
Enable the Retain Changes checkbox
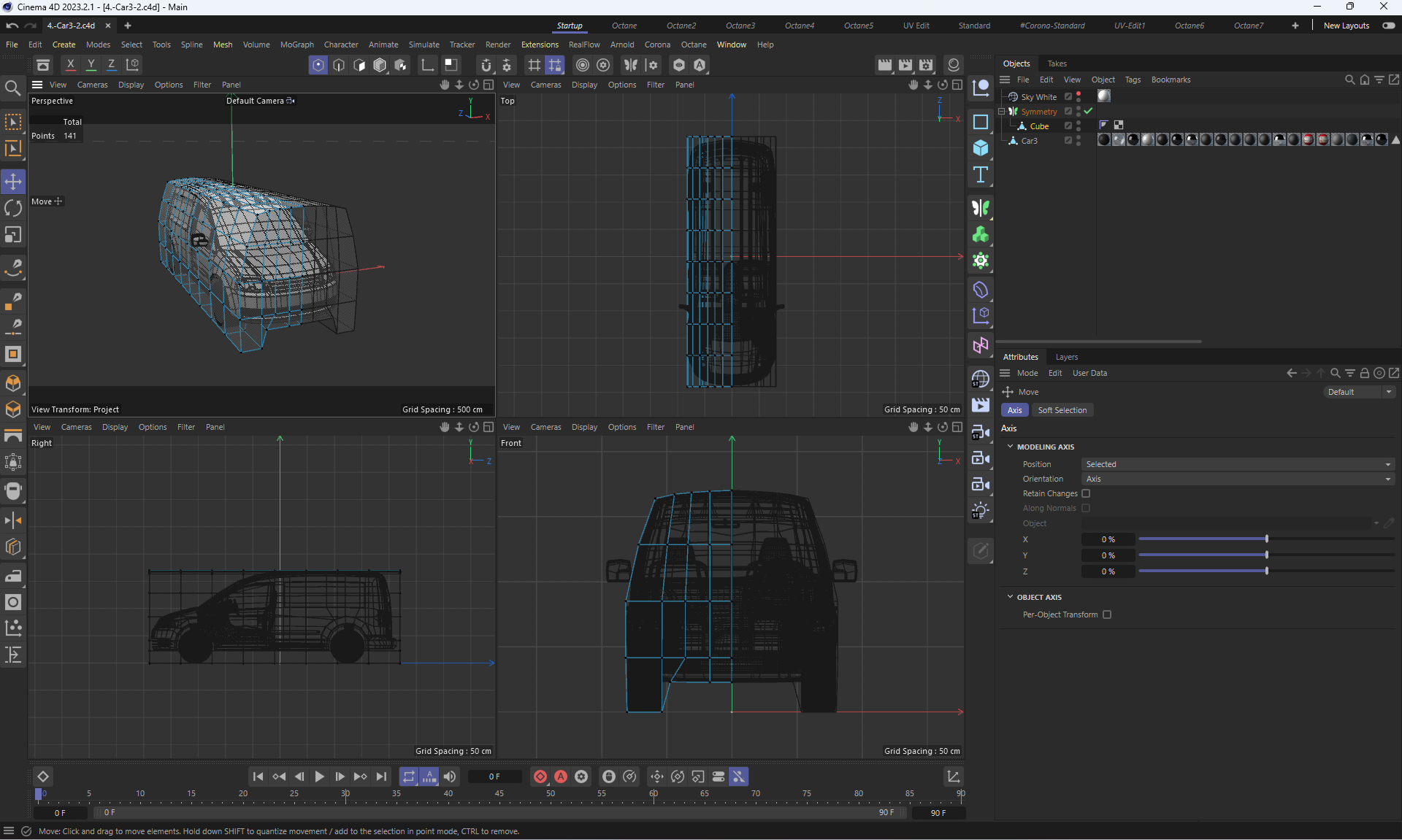click(1086, 493)
